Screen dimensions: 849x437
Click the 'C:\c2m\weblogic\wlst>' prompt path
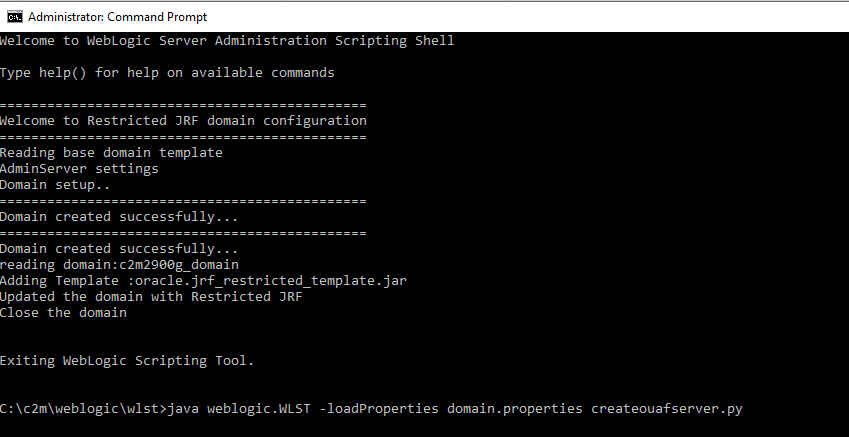[83, 408]
